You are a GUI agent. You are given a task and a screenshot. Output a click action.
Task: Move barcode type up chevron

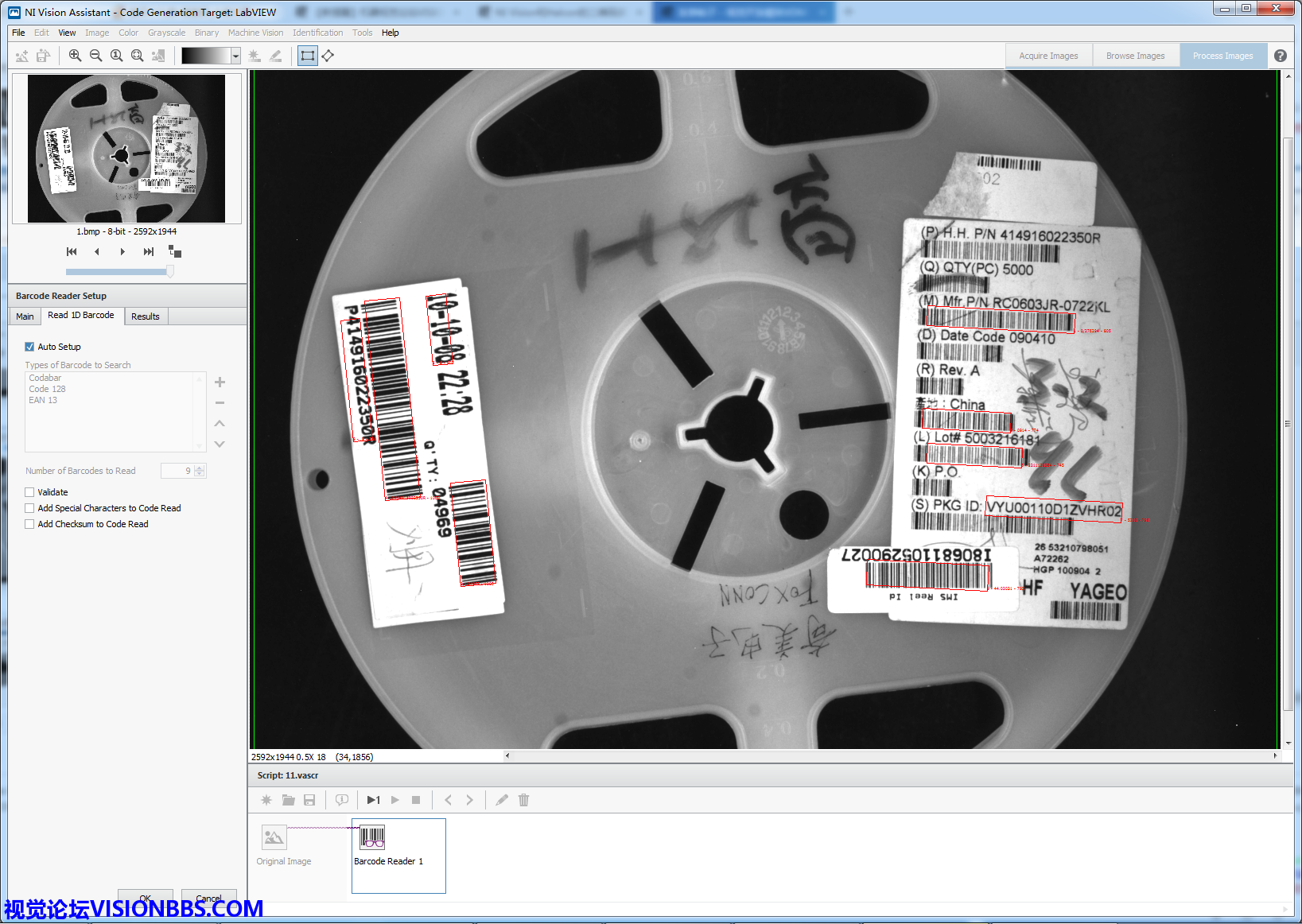click(x=220, y=423)
